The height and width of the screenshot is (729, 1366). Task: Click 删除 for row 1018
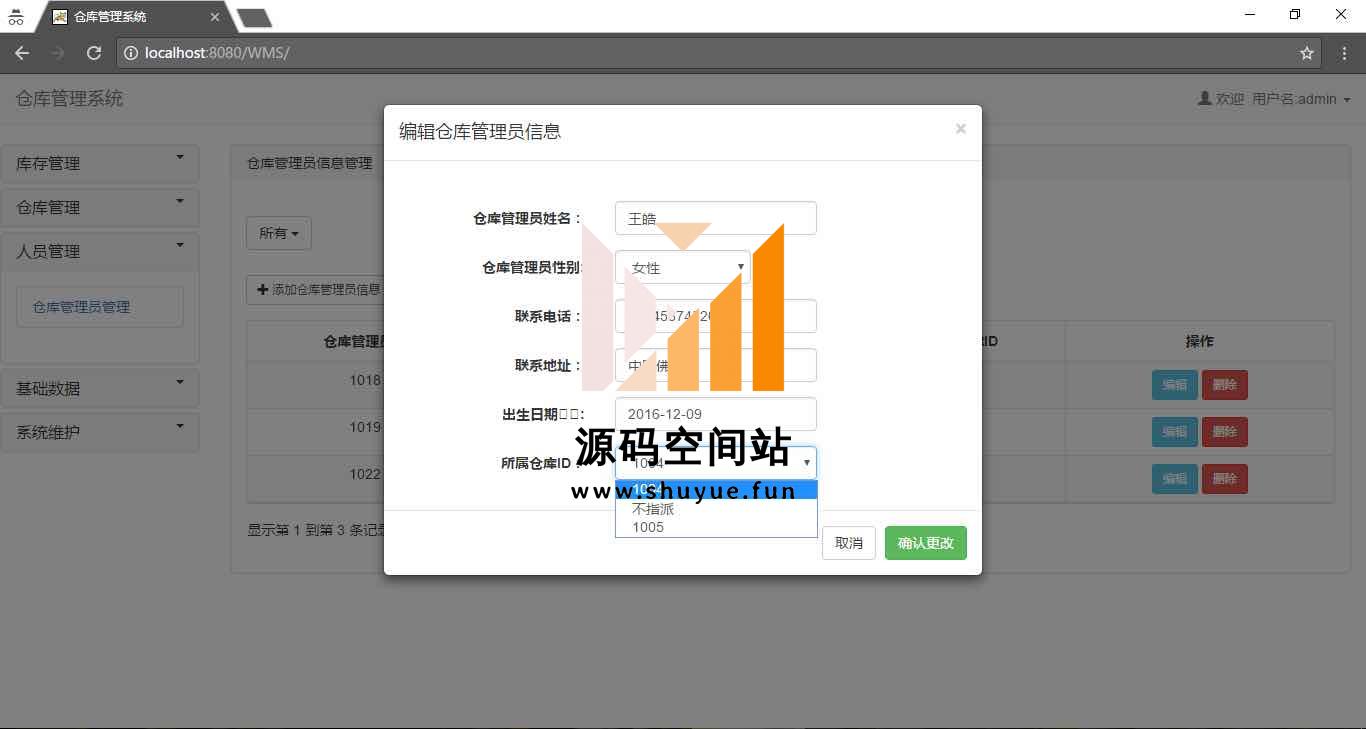pyautogui.click(x=1225, y=385)
